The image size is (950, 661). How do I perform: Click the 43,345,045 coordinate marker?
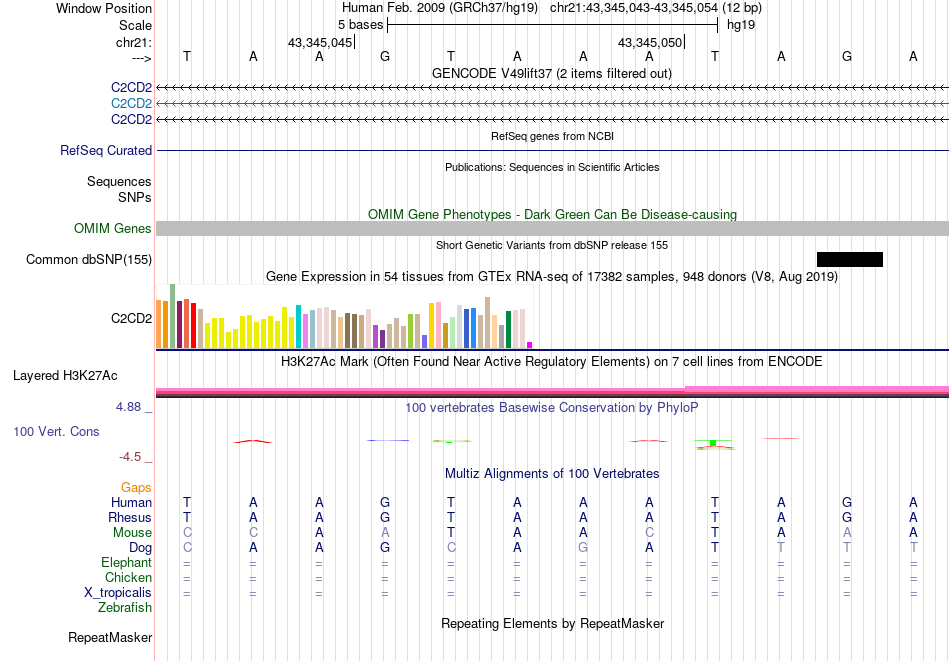click(320, 42)
